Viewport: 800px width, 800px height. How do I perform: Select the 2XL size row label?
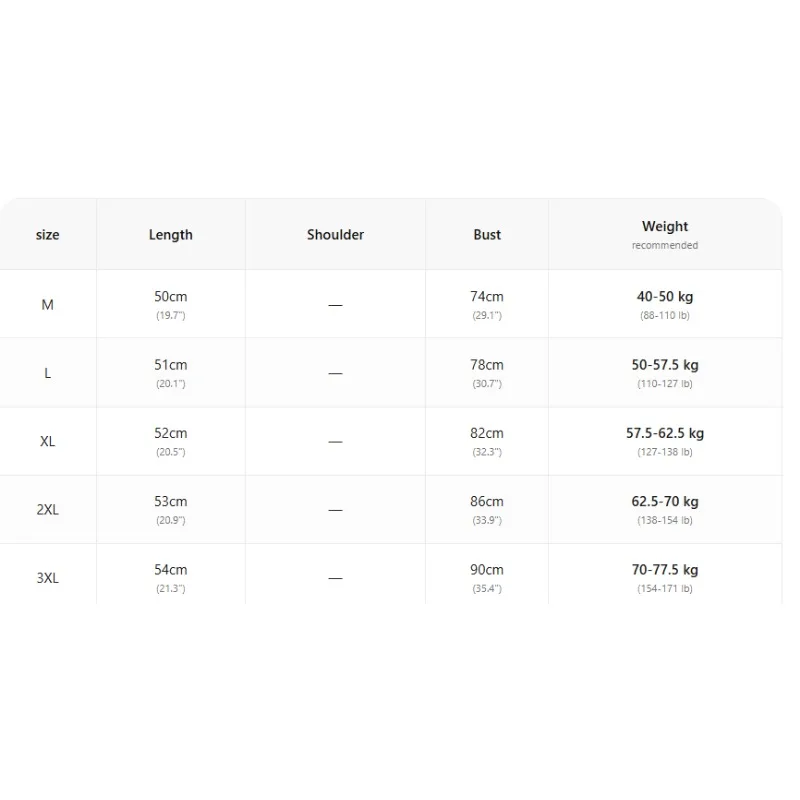(47, 510)
